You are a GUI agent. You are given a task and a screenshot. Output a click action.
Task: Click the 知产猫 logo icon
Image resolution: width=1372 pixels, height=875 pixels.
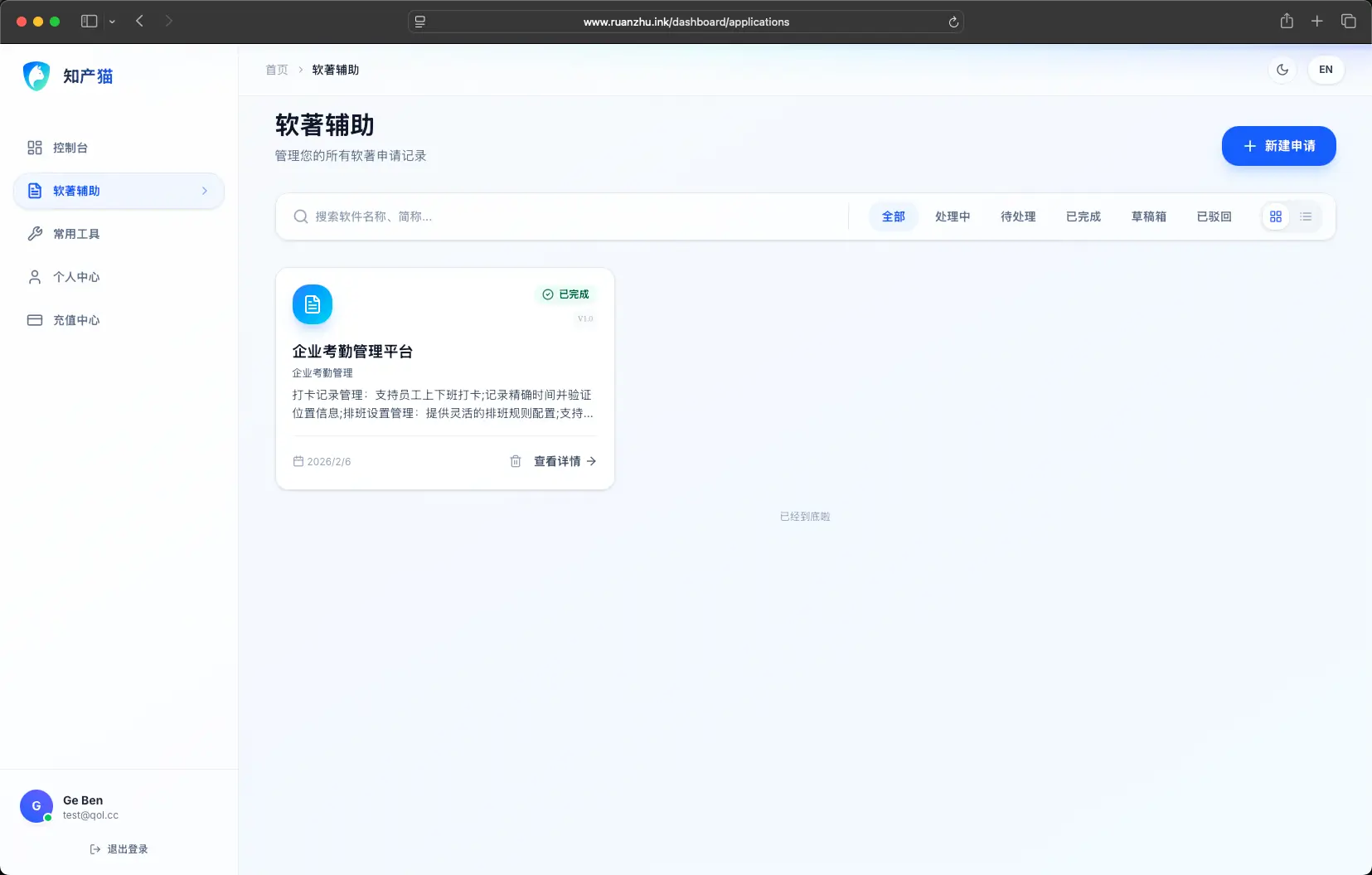point(36,76)
